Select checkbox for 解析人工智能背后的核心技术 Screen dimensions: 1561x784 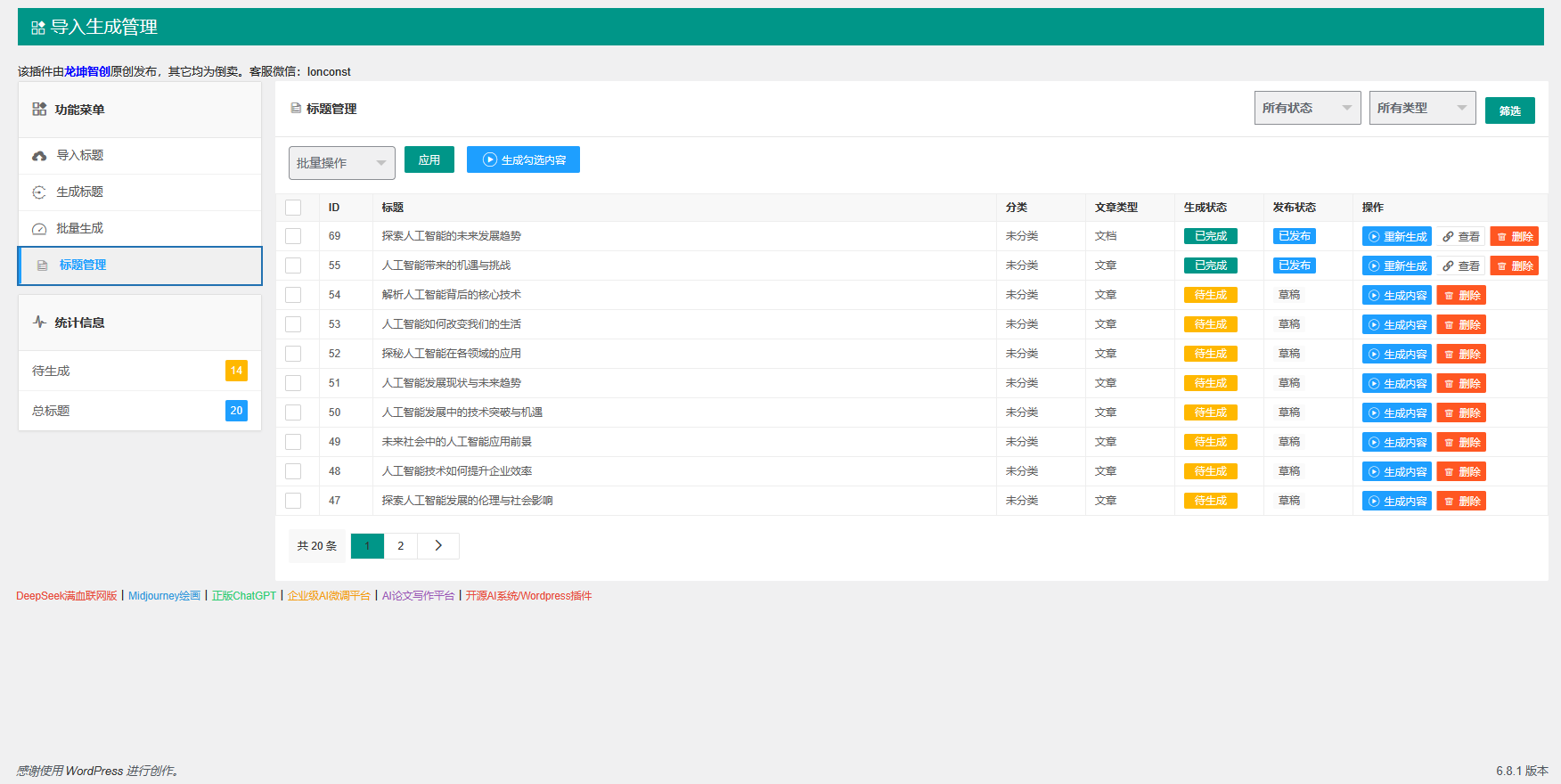[x=293, y=295]
